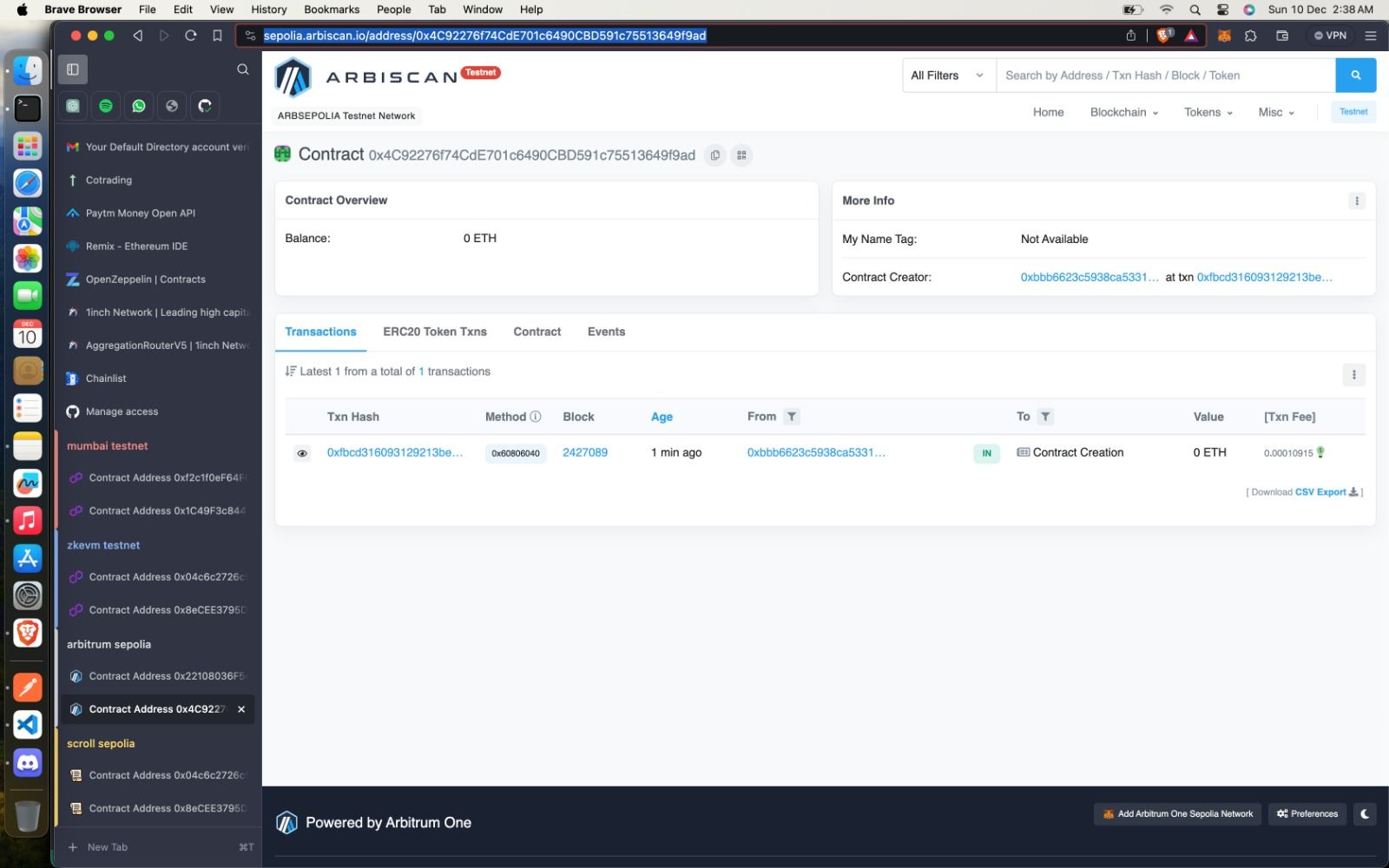Open the To column filter
The width and height of the screenshot is (1389, 868).
point(1045,417)
